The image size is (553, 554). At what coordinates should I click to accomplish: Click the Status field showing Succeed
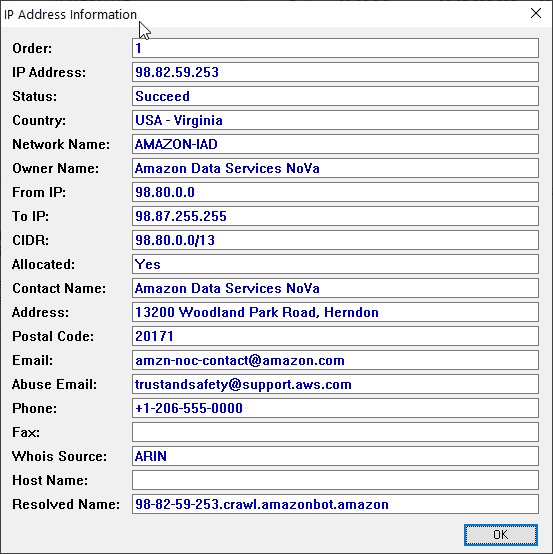[335, 96]
